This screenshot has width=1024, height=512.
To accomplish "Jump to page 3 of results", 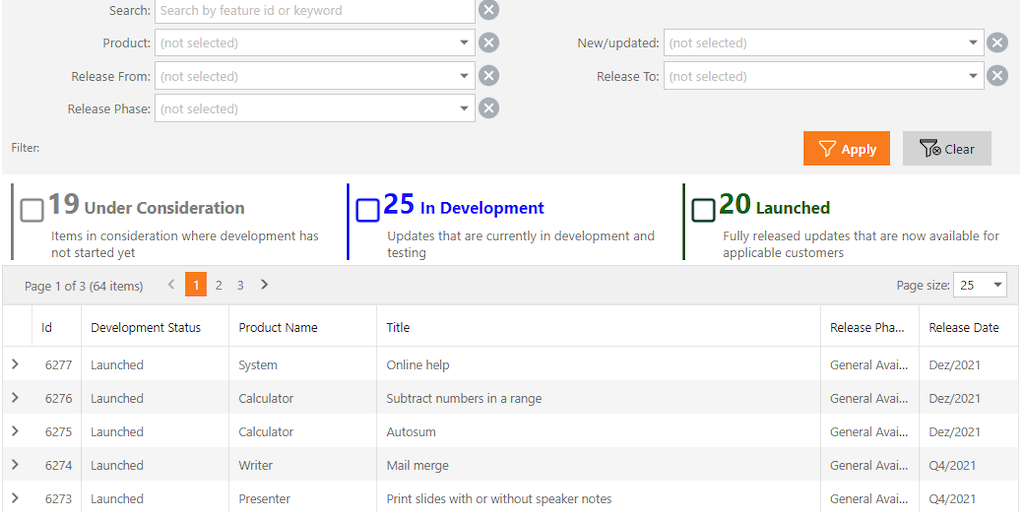I will pyautogui.click(x=240, y=285).
